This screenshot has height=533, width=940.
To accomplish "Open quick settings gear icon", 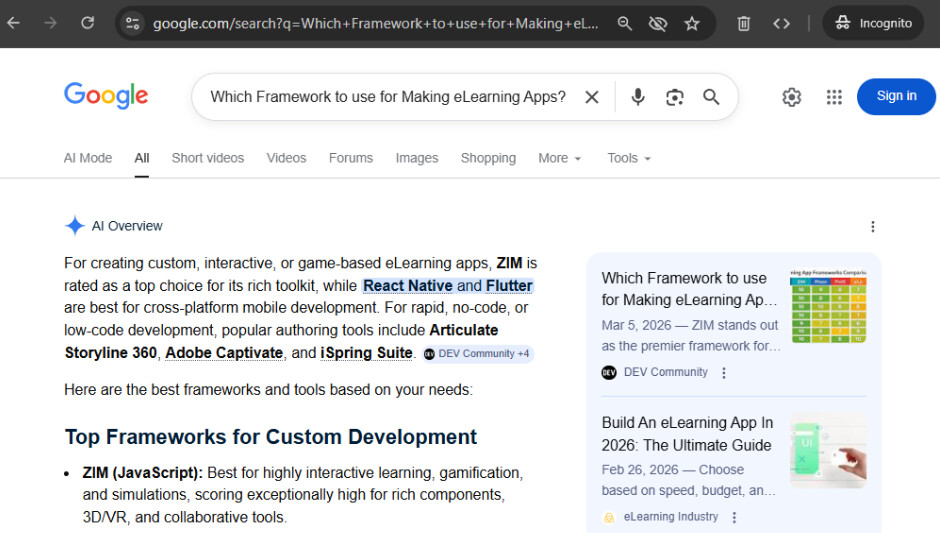I will click(x=792, y=97).
